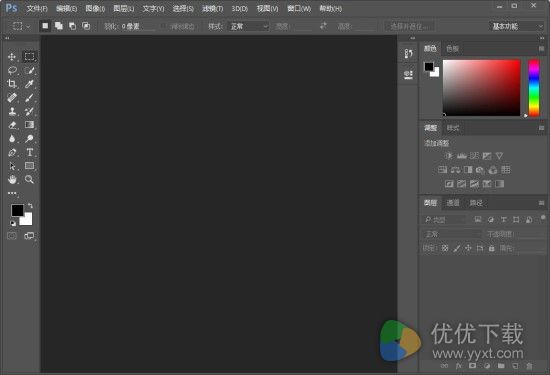550x375 pixels.
Task: Add a Levels adjustment
Action: click(462, 156)
